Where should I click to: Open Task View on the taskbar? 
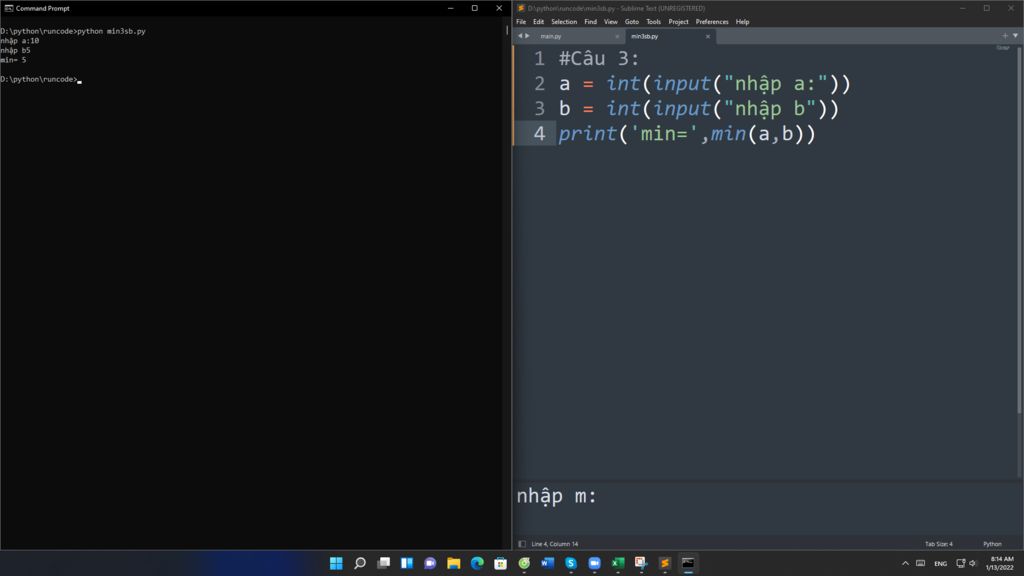pyautogui.click(x=383, y=563)
